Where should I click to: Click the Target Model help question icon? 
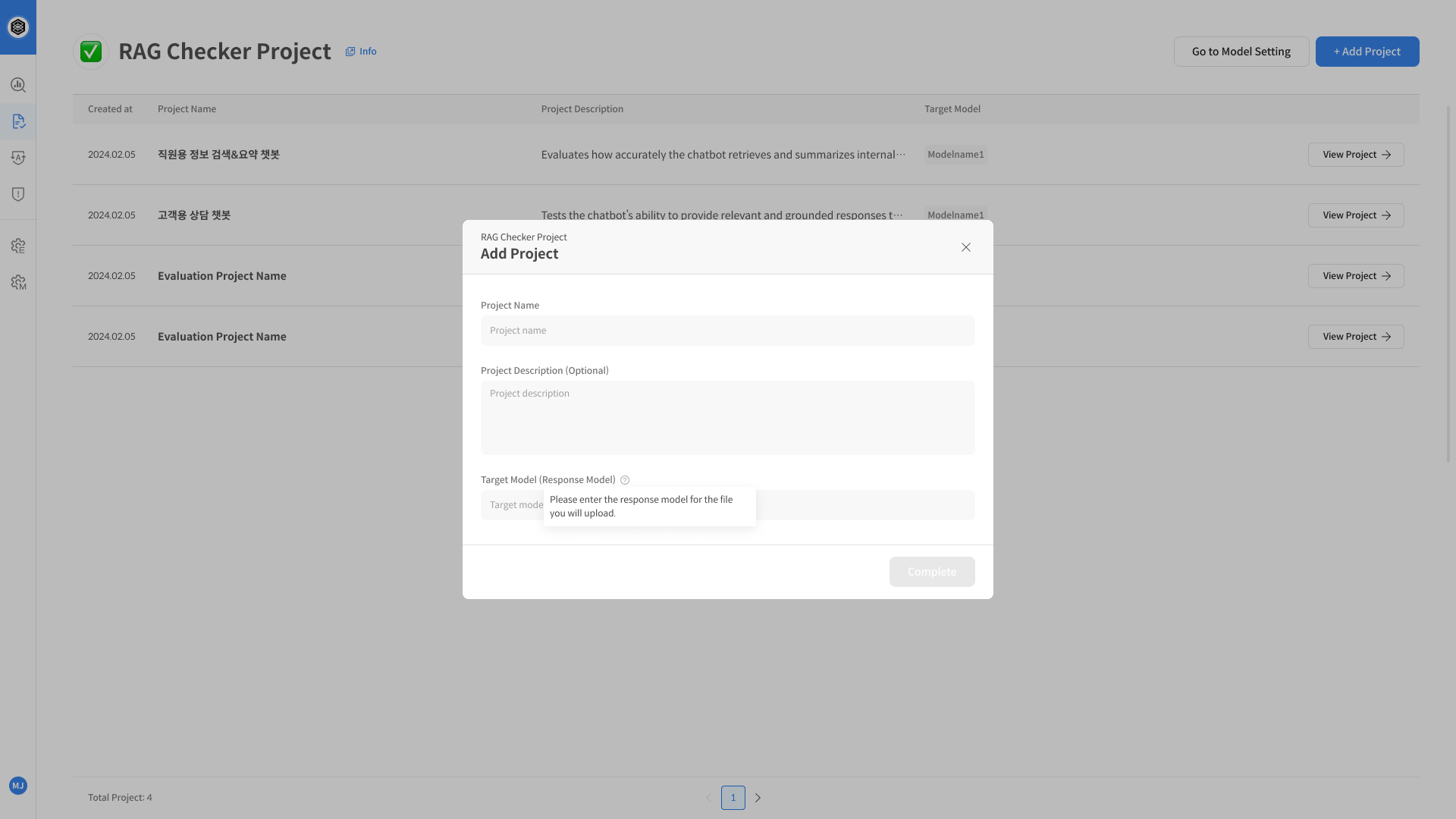(625, 480)
